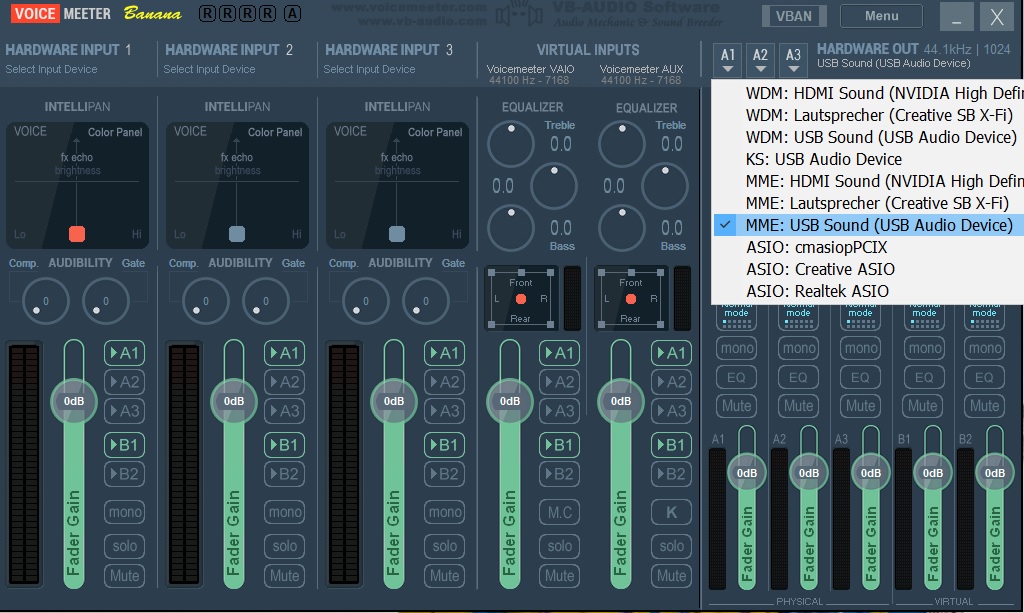Click the B2 bus fader gain knob
The height and width of the screenshot is (613, 1024).
(x=994, y=473)
